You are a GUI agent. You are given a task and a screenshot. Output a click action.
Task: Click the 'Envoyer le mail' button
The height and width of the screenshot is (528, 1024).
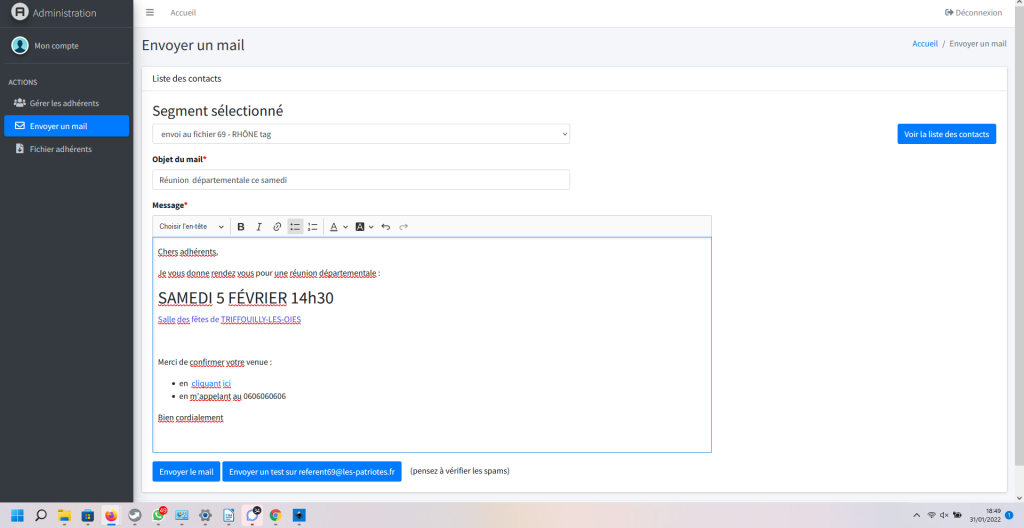[186, 471]
